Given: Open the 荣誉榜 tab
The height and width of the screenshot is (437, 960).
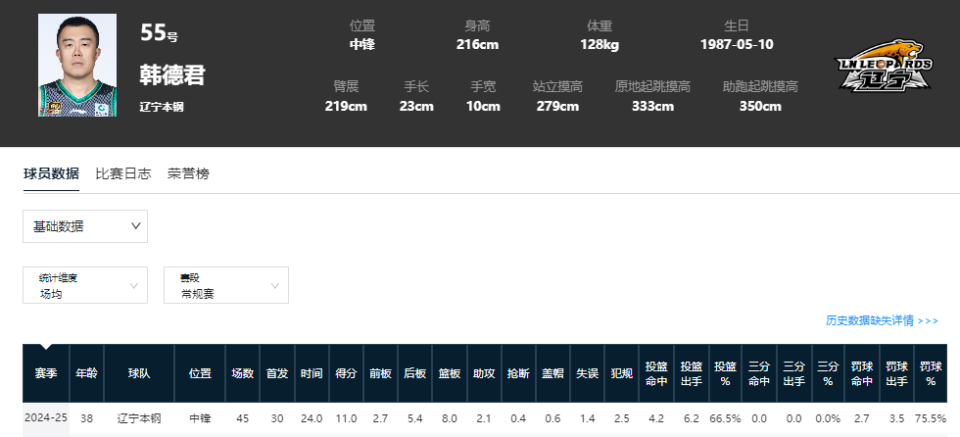Looking at the screenshot, I should (188, 173).
